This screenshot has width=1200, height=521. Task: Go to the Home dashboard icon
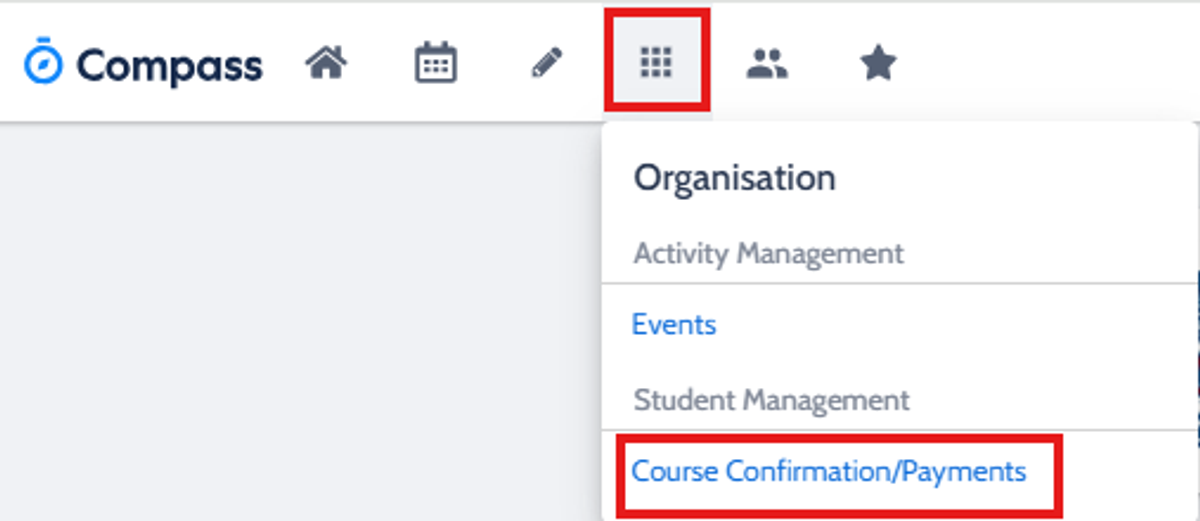click(326, 64)
